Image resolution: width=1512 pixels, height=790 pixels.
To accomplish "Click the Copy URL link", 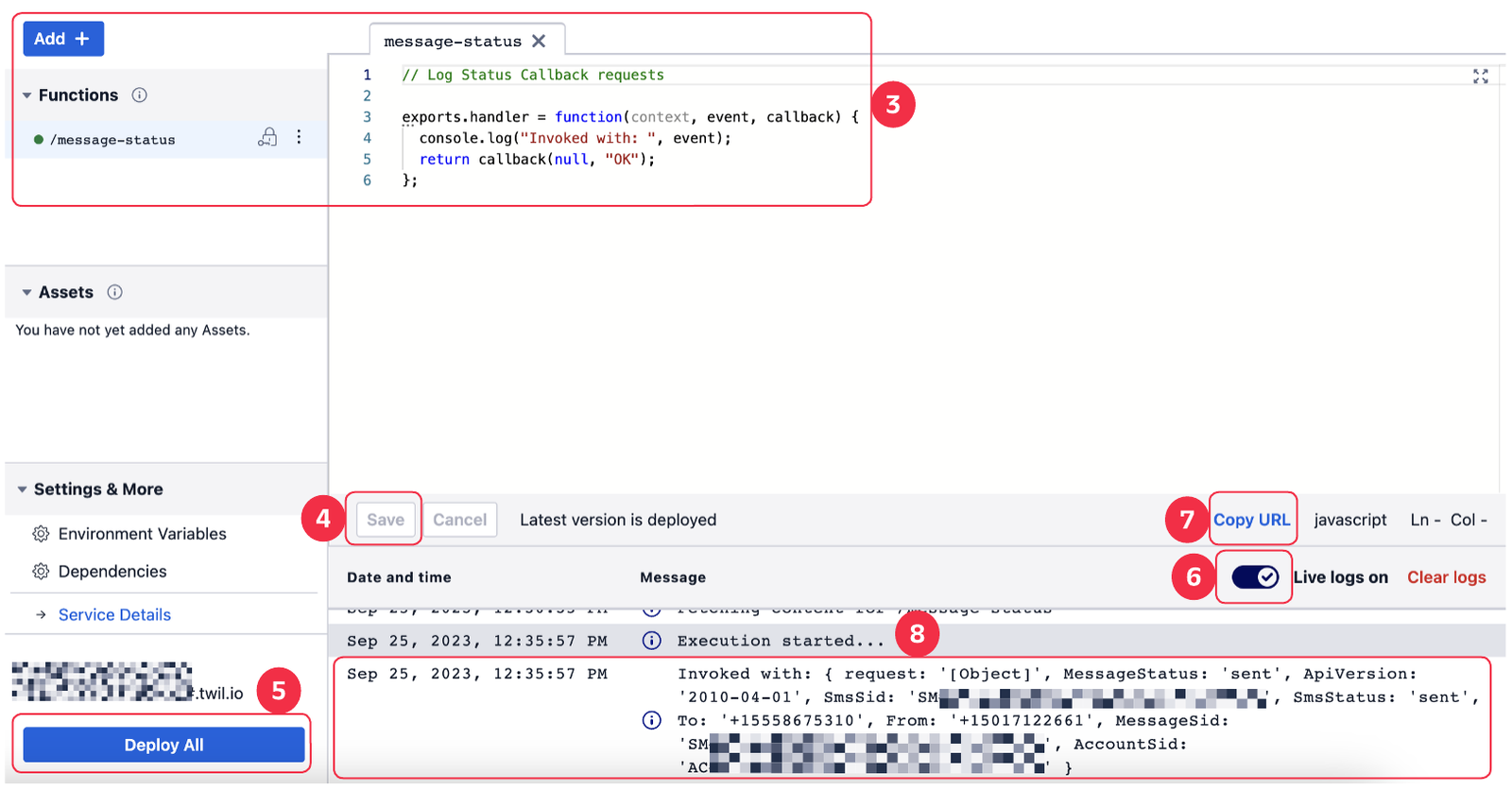I will (1251, 520).
